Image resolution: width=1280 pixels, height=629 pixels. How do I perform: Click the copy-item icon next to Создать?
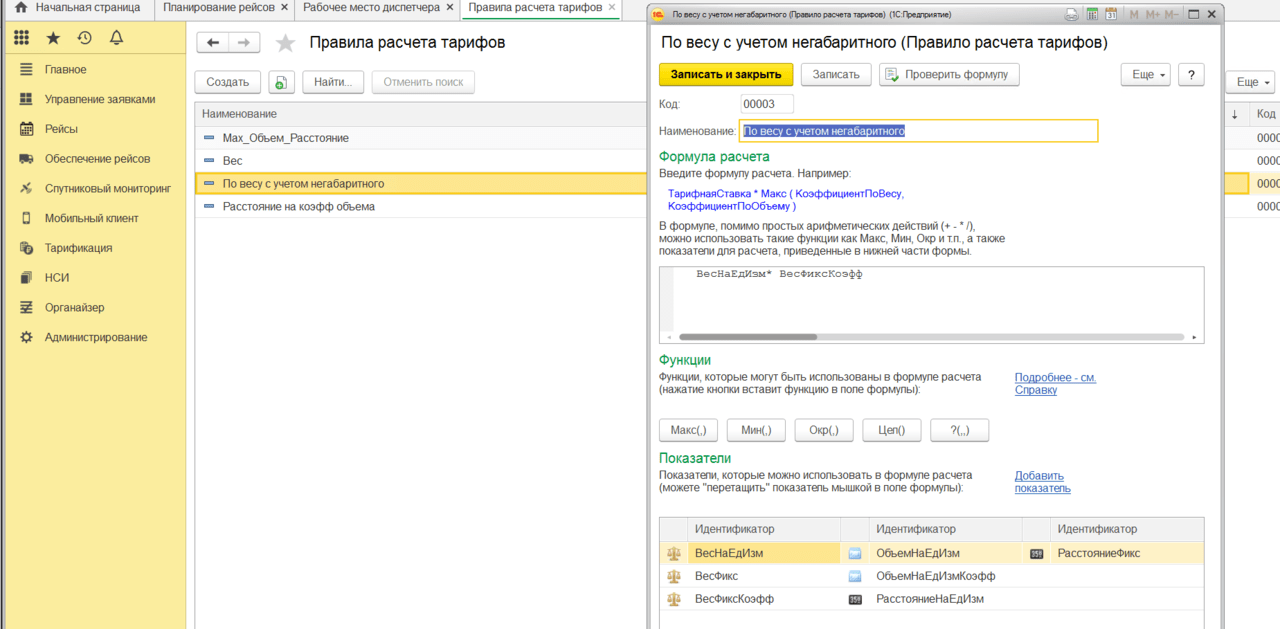(x=281, y=82)
